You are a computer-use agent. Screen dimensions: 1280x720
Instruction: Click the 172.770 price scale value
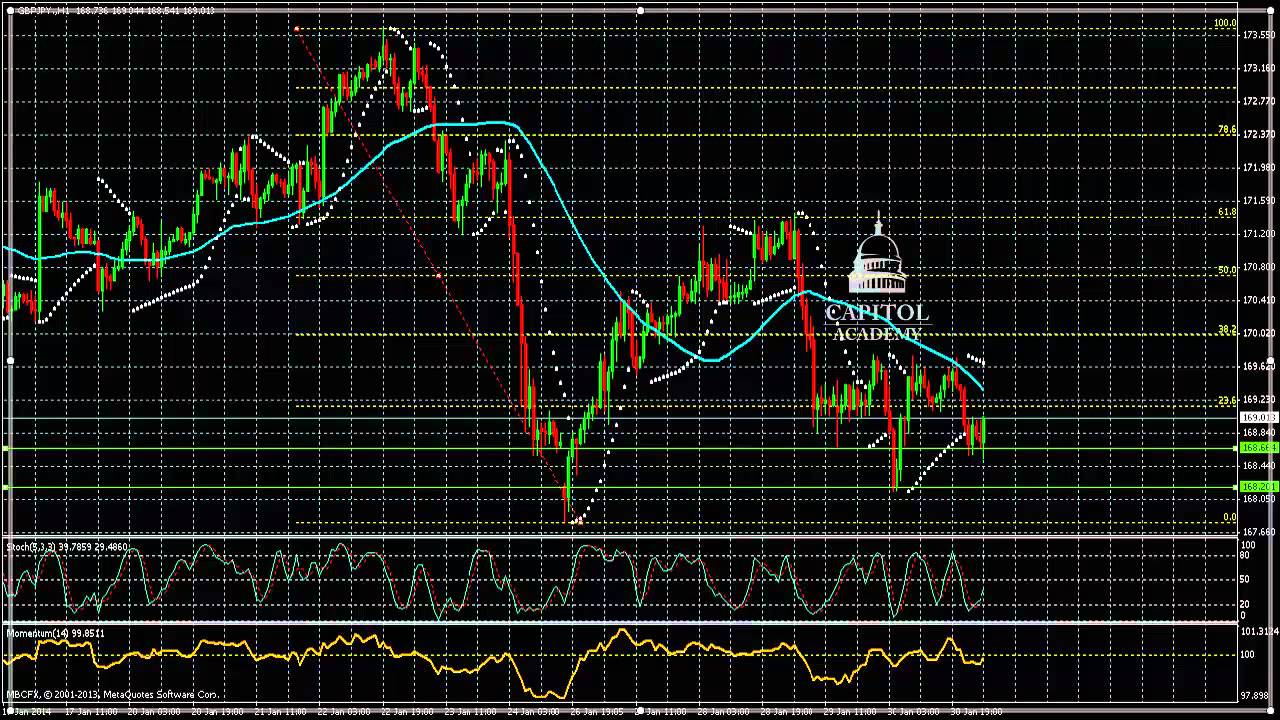[x=1258, y=101]
